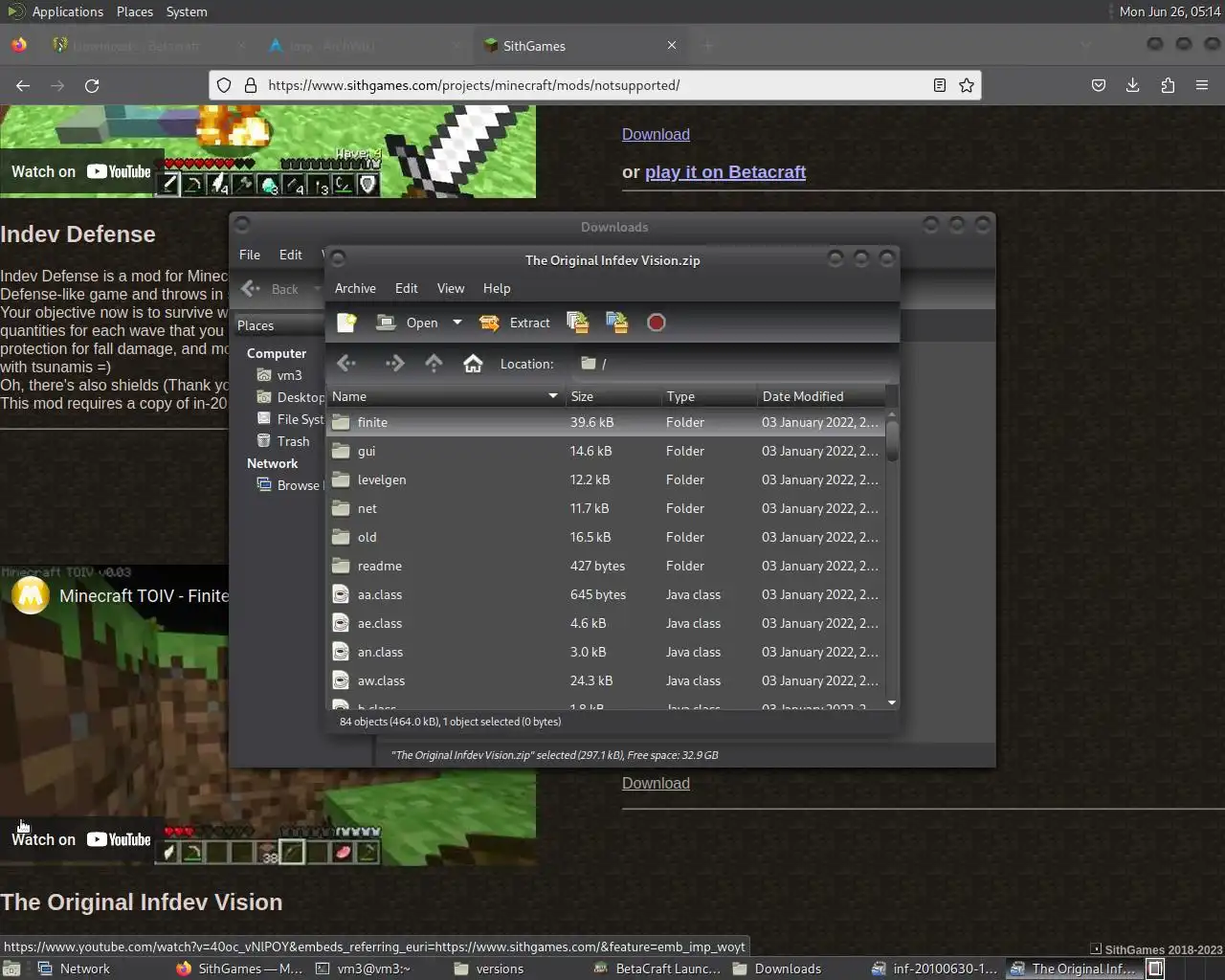Sort by the Size column header
Viewport: 1225px width, 980px height.
612,396
